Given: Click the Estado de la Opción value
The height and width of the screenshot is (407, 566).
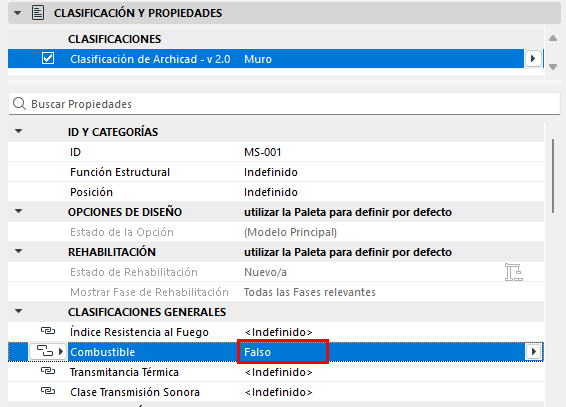Looking at the screenshot, I should 290,232.
